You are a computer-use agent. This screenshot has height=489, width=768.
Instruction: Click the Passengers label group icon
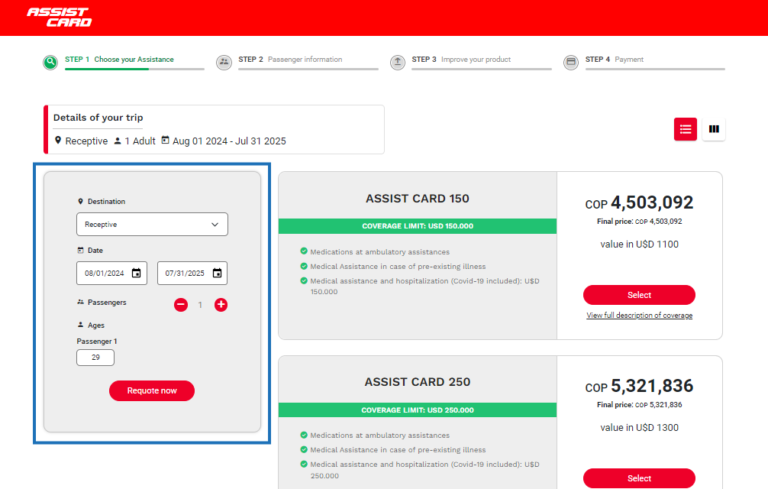81,302
